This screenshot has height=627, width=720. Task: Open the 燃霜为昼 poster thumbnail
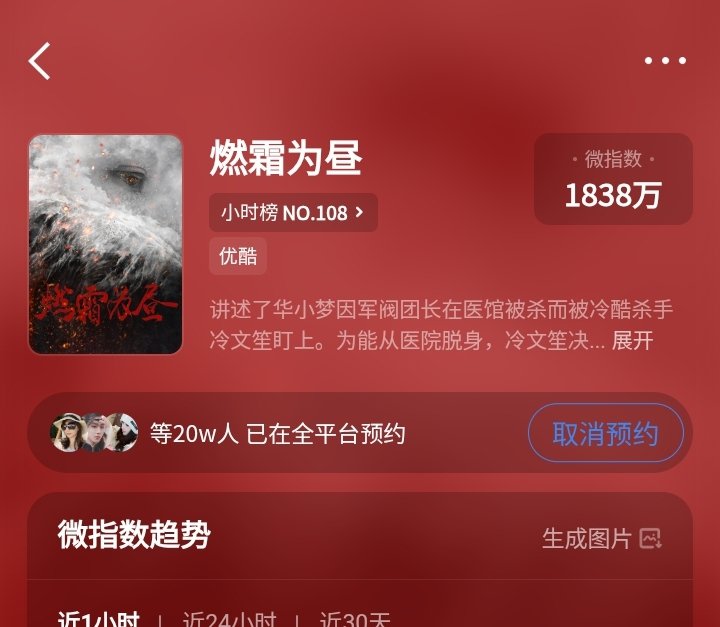(106, 244)
